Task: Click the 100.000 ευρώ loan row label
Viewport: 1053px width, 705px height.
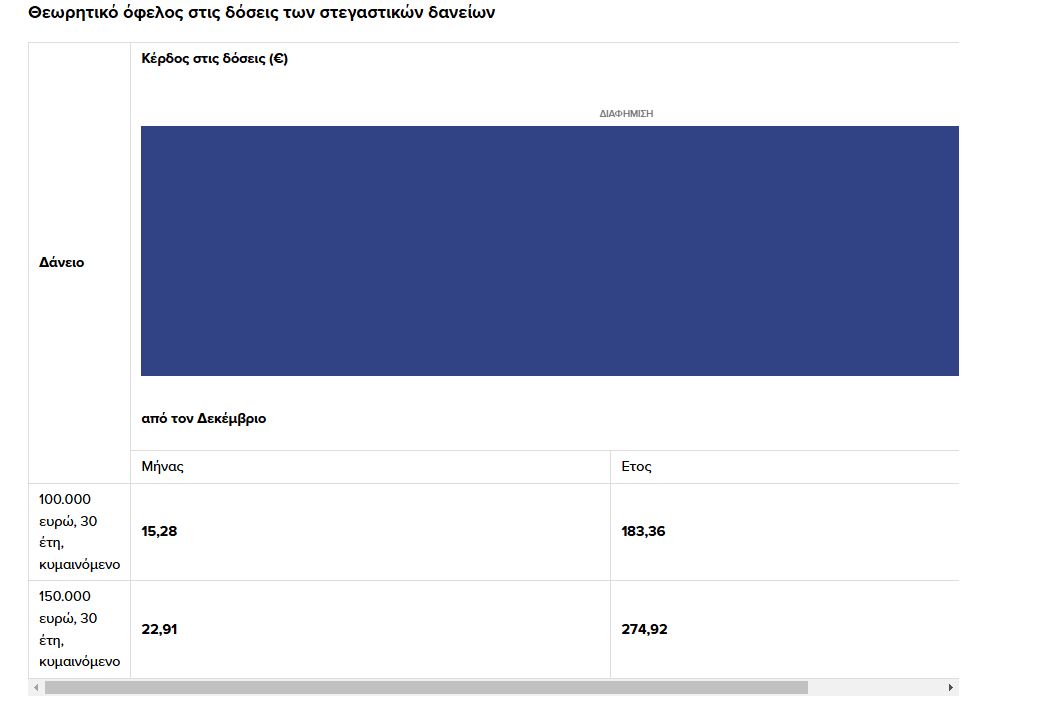Action: pos(79,531)
